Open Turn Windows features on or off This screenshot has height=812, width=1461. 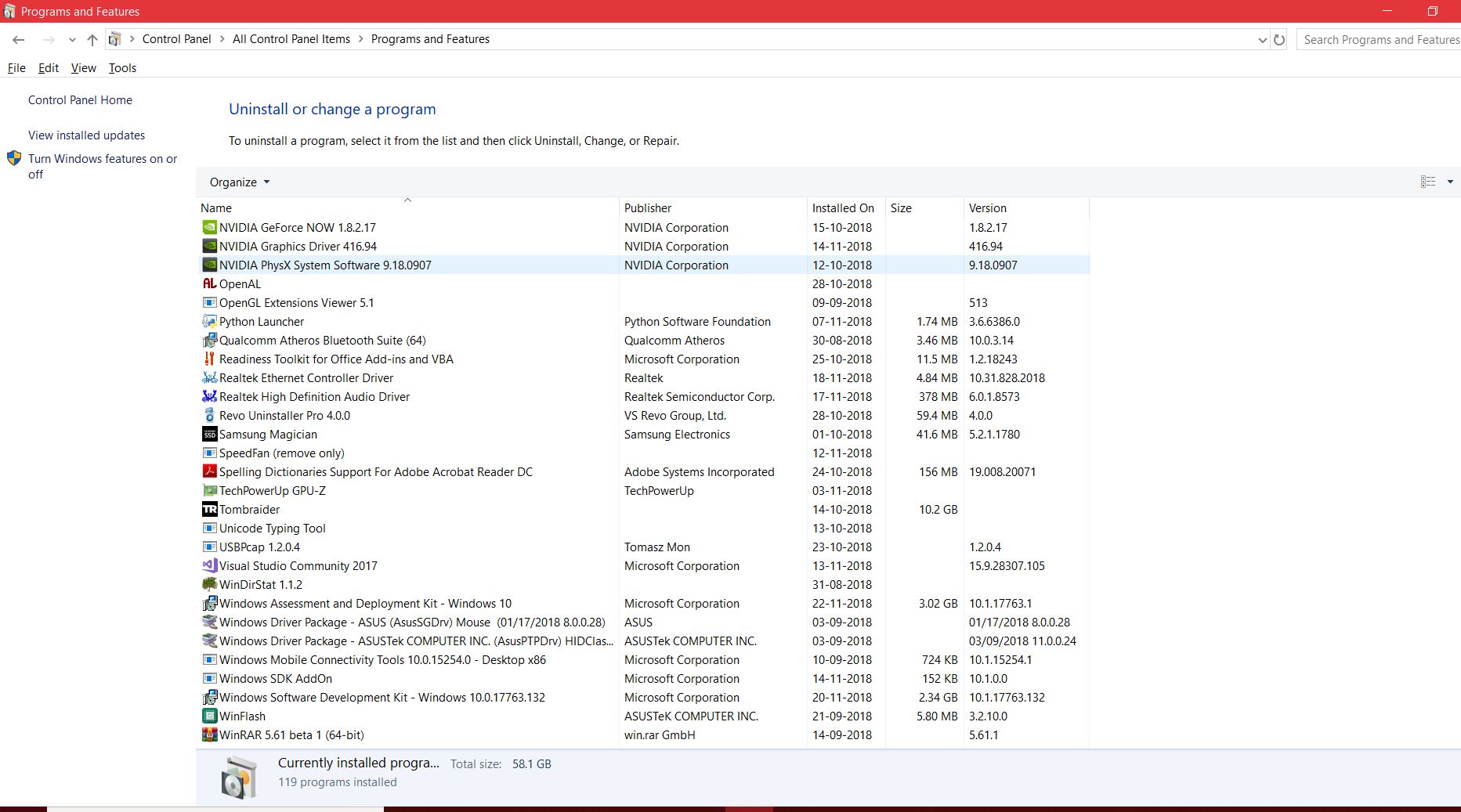(x=103, y=167)
